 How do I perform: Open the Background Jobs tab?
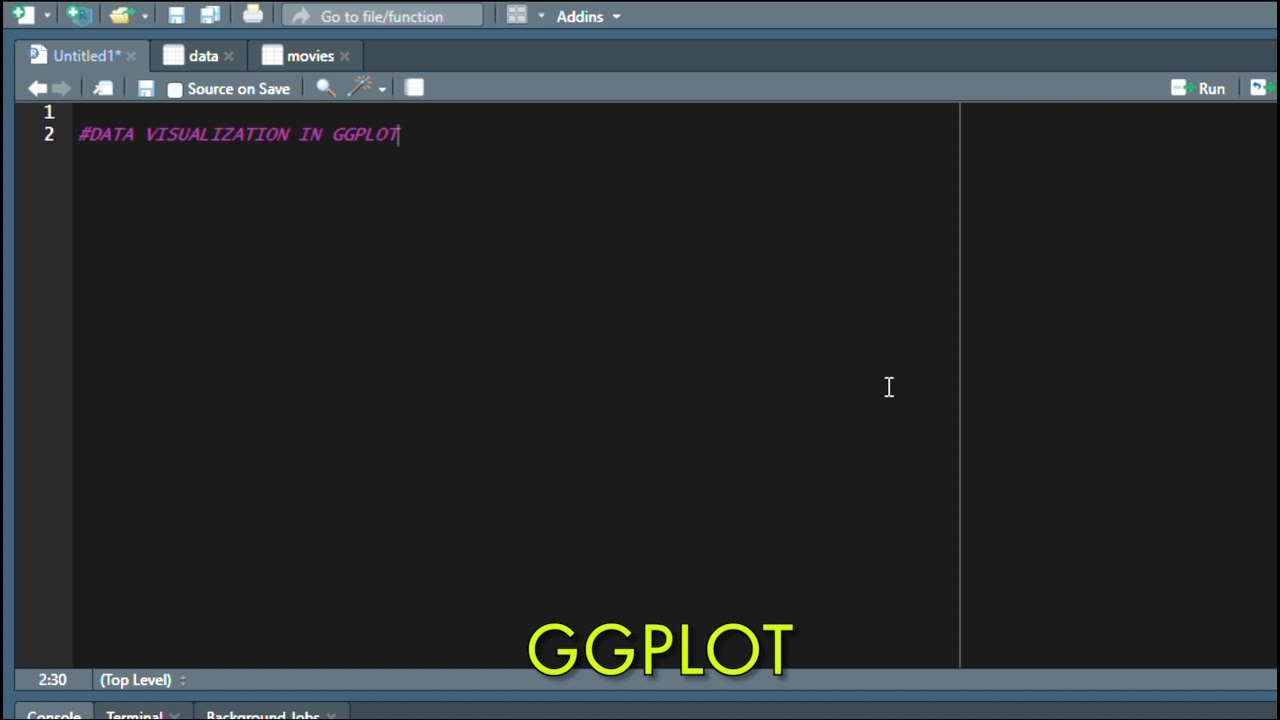(262, 715)
